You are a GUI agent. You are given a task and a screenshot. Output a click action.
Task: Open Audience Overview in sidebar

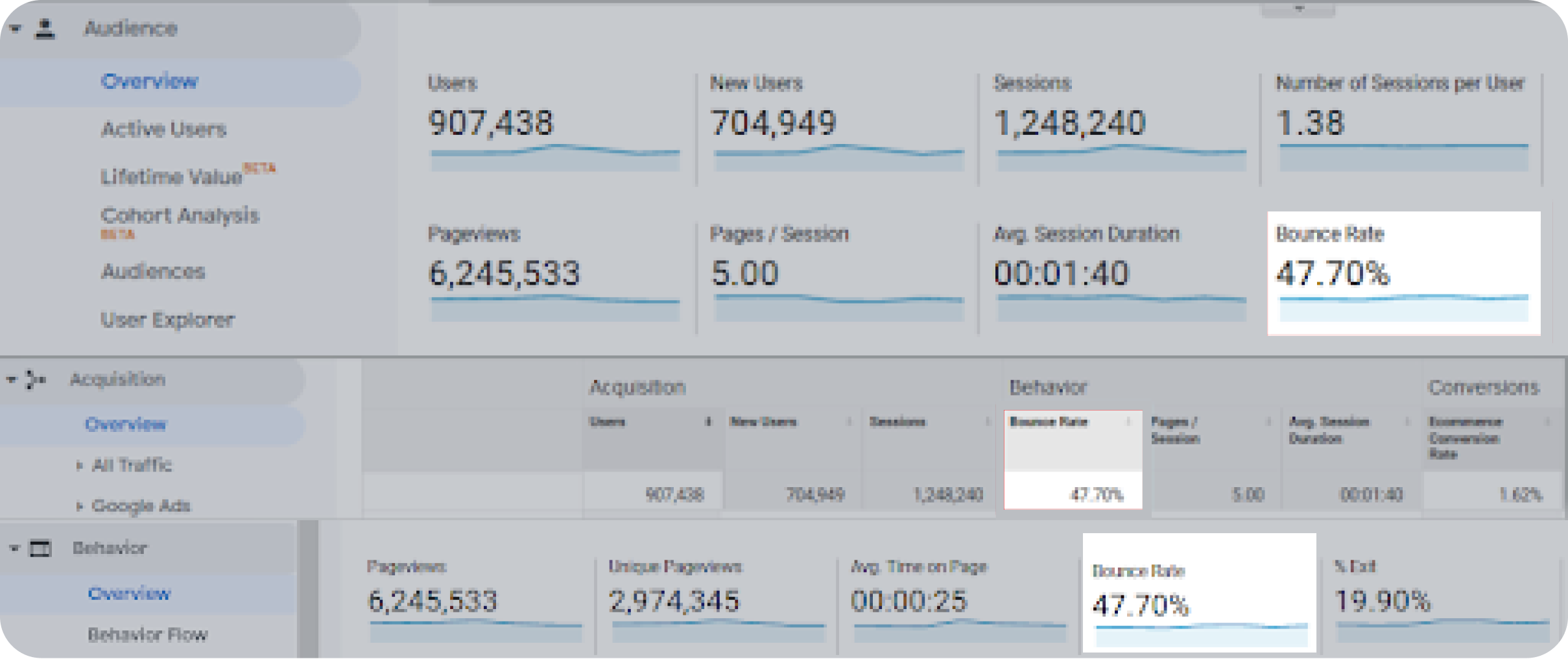[x=149, y=82]
